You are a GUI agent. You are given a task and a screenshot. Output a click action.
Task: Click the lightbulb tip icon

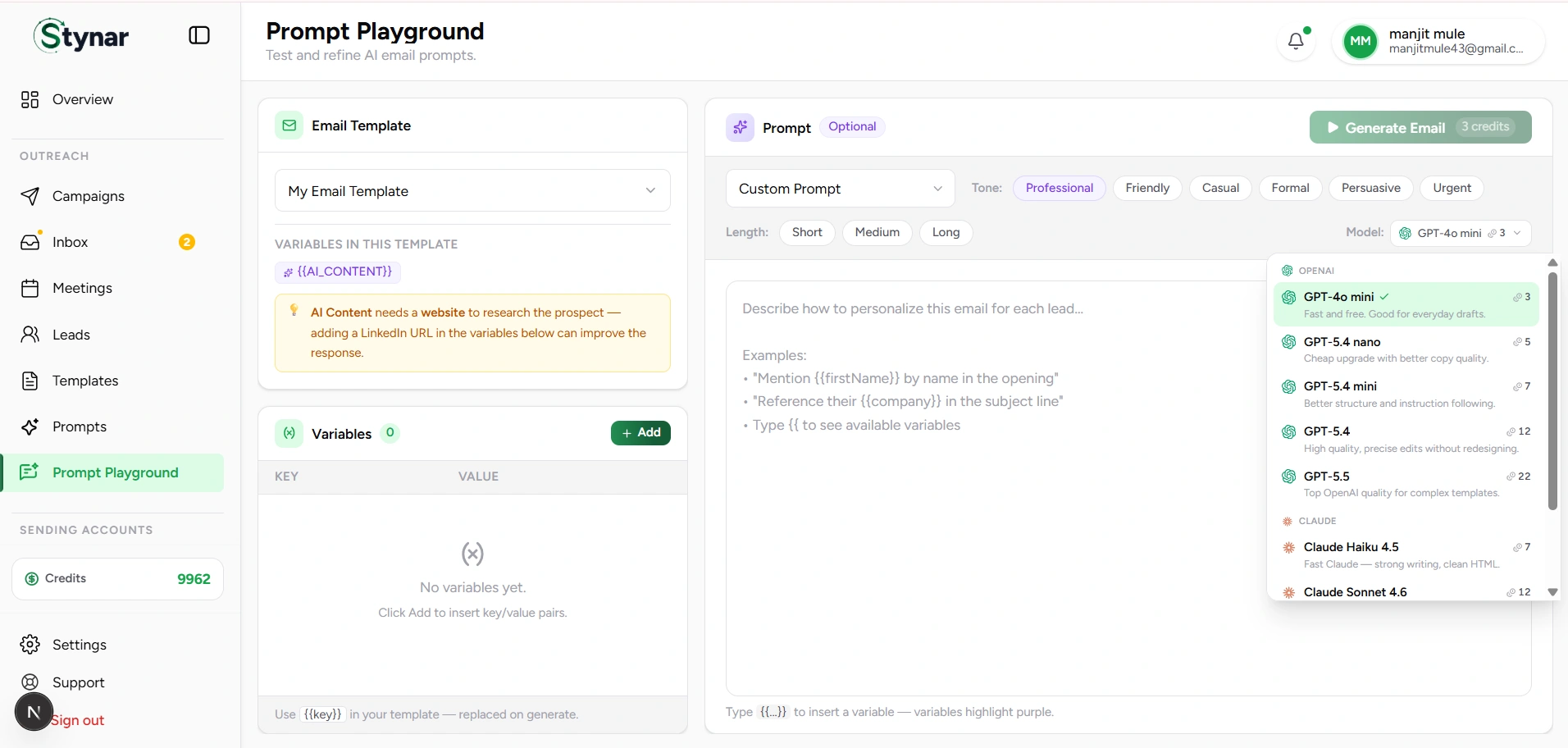click(294, 310)
